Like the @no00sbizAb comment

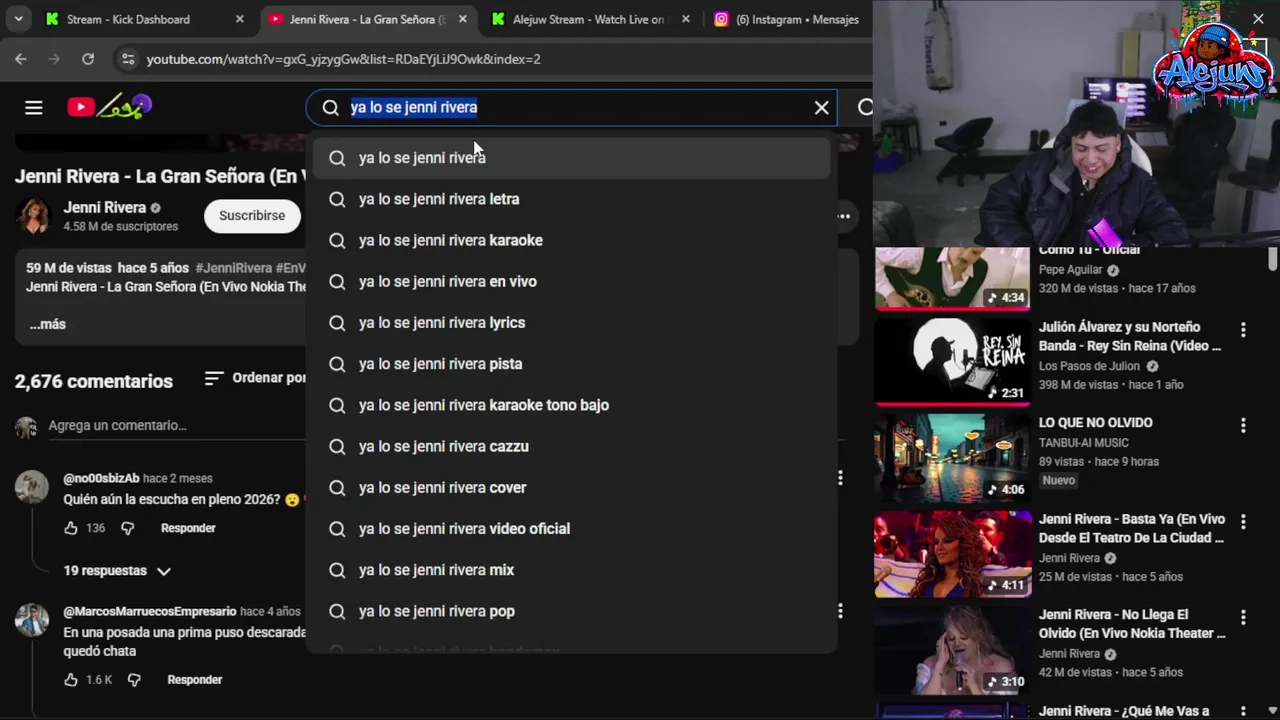coord(71,528)
